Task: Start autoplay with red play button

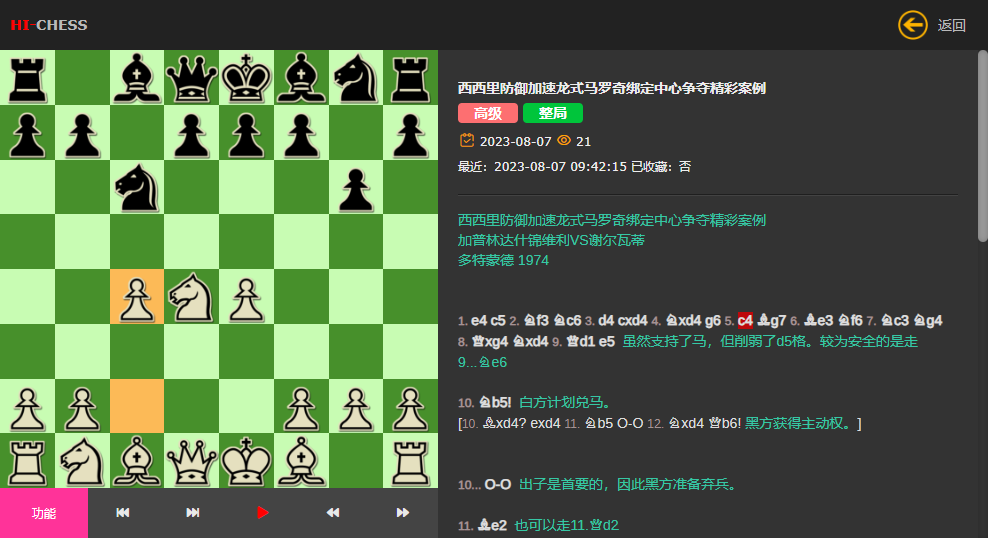Action: point(263,513)
